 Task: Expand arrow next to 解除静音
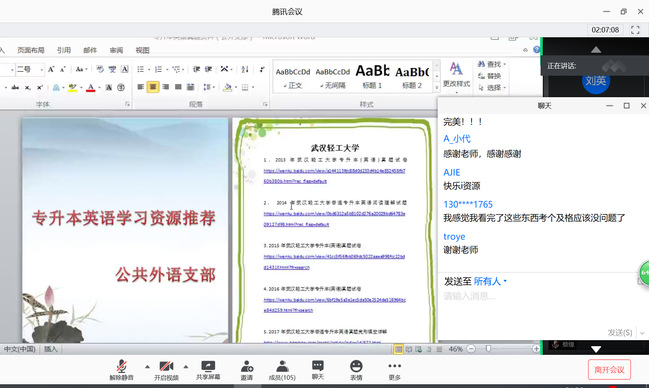coord(147,366)
